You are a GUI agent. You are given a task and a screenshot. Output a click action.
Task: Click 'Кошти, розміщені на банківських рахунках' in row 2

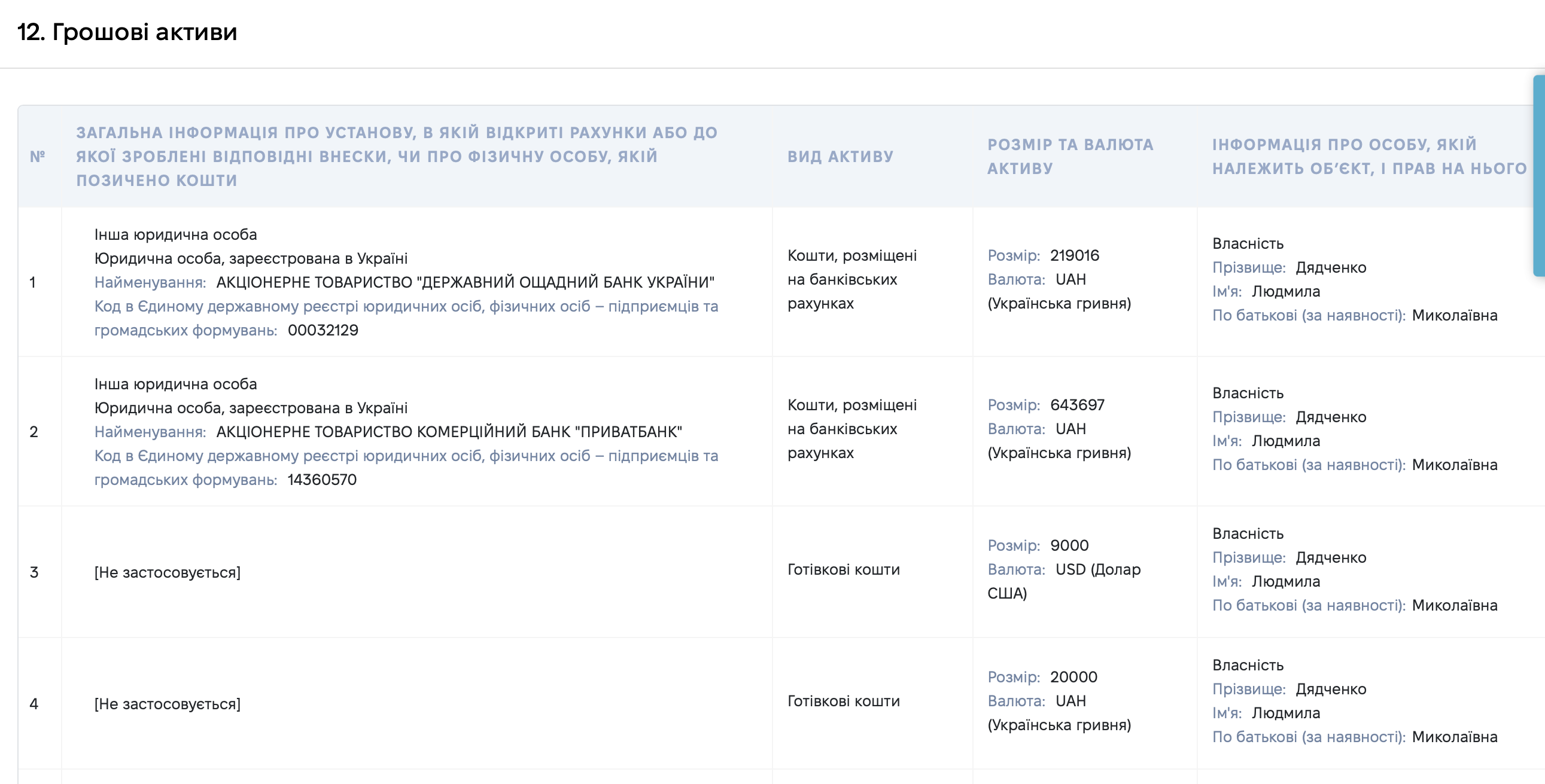click(x=851, y=429)
